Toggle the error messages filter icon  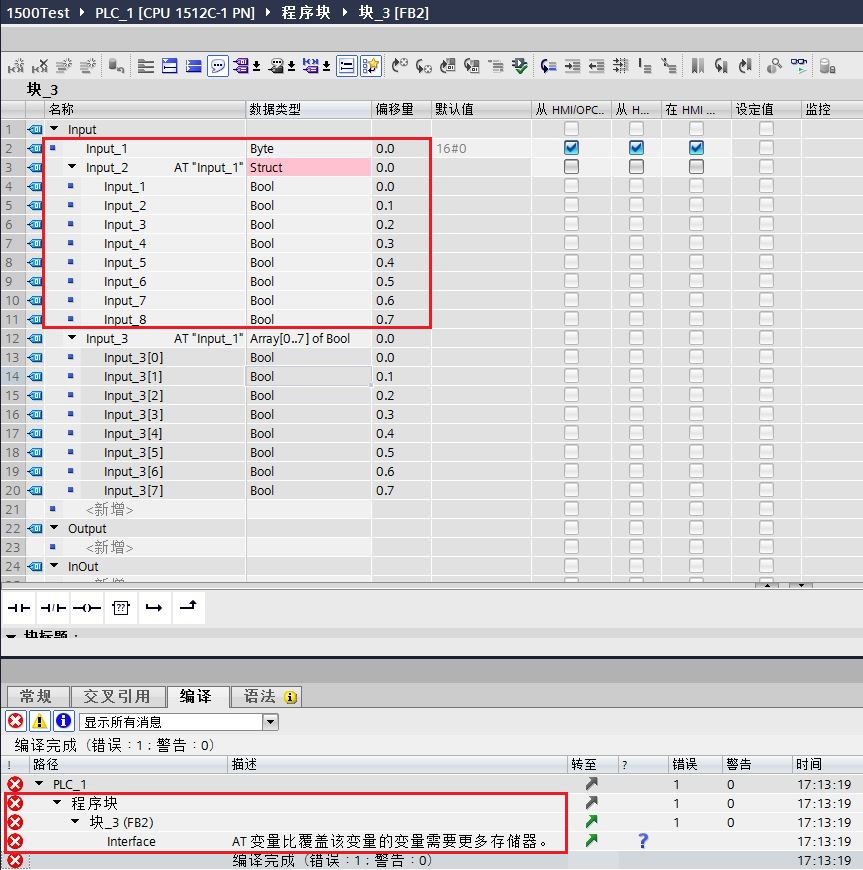click(16, 721)
